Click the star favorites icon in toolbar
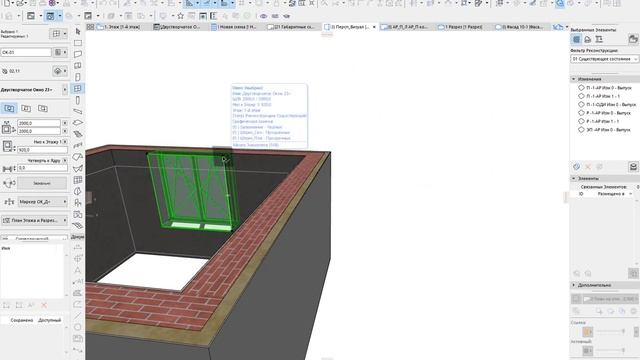This screenshot has height=360, width=640. pos(180,16)
